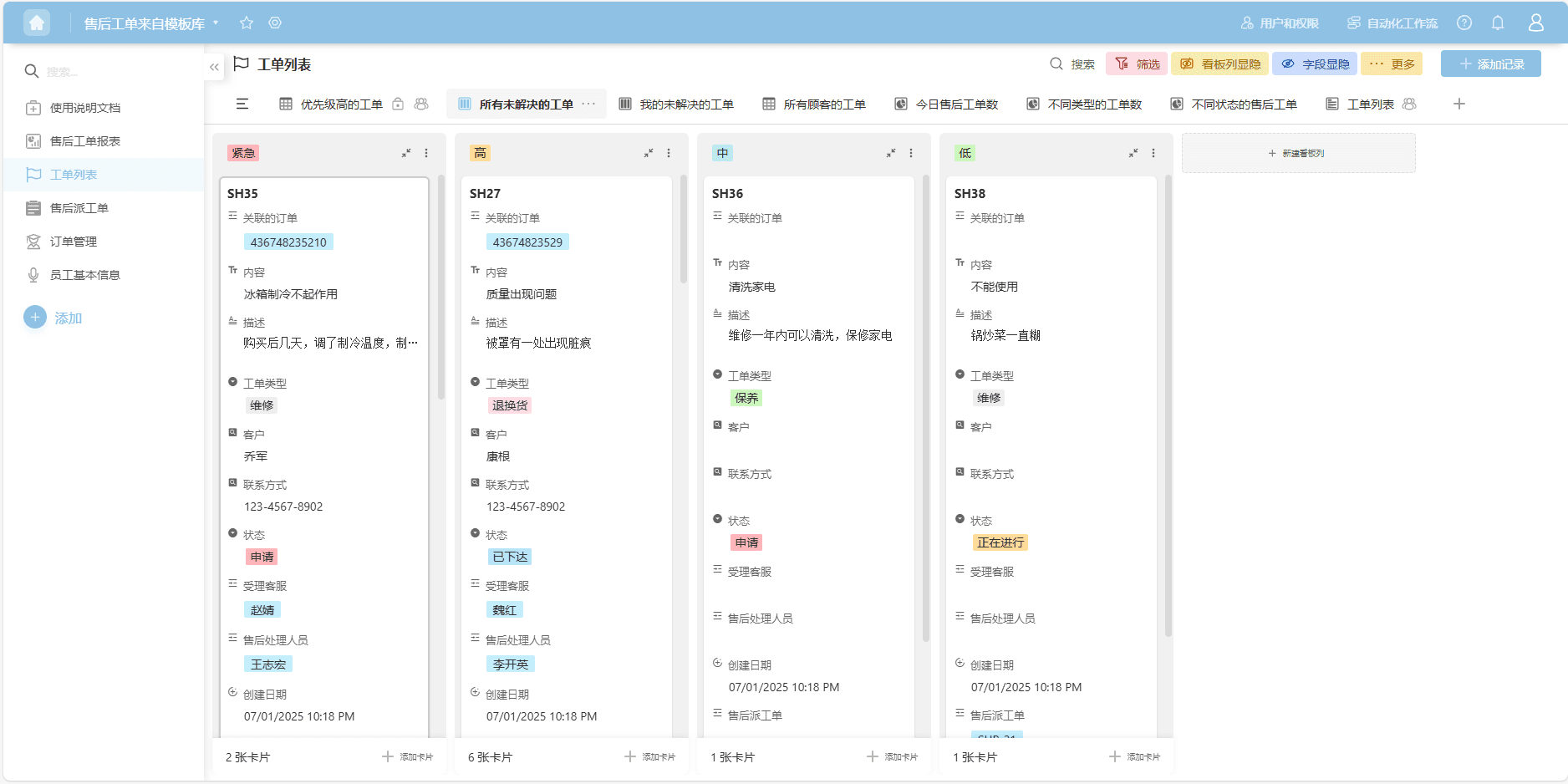Click the 添加记录 button
Viewport: 1568px width, 784px height.
(x=1491, y=64)
